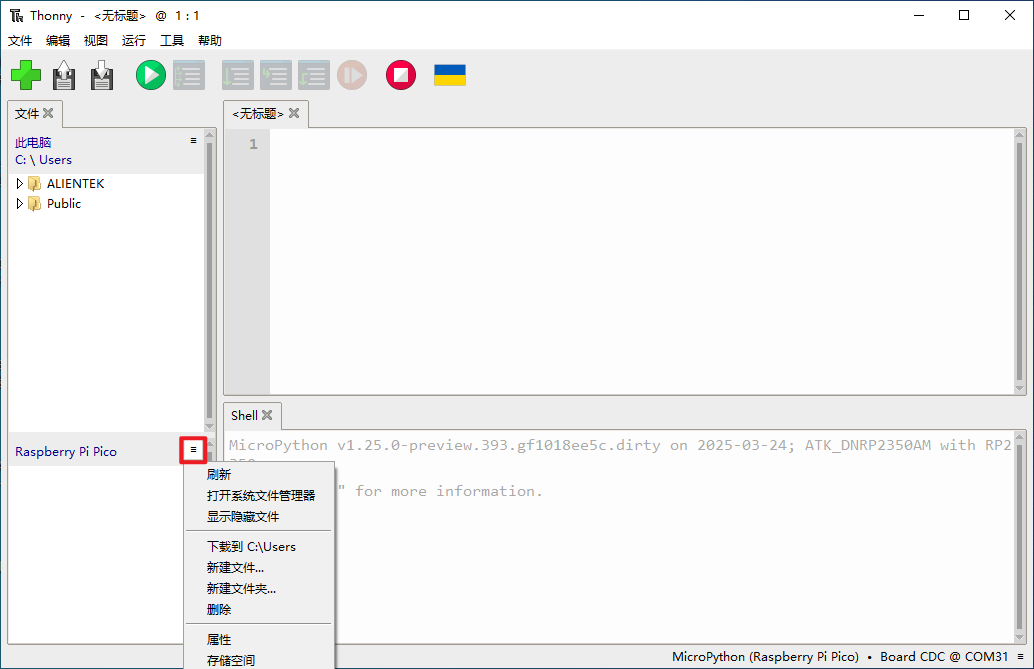The height and width of the screenshot is (669, 1034).
Task: Click the Public folder icon
Action: pyautogui.click(x=35, y=204)
